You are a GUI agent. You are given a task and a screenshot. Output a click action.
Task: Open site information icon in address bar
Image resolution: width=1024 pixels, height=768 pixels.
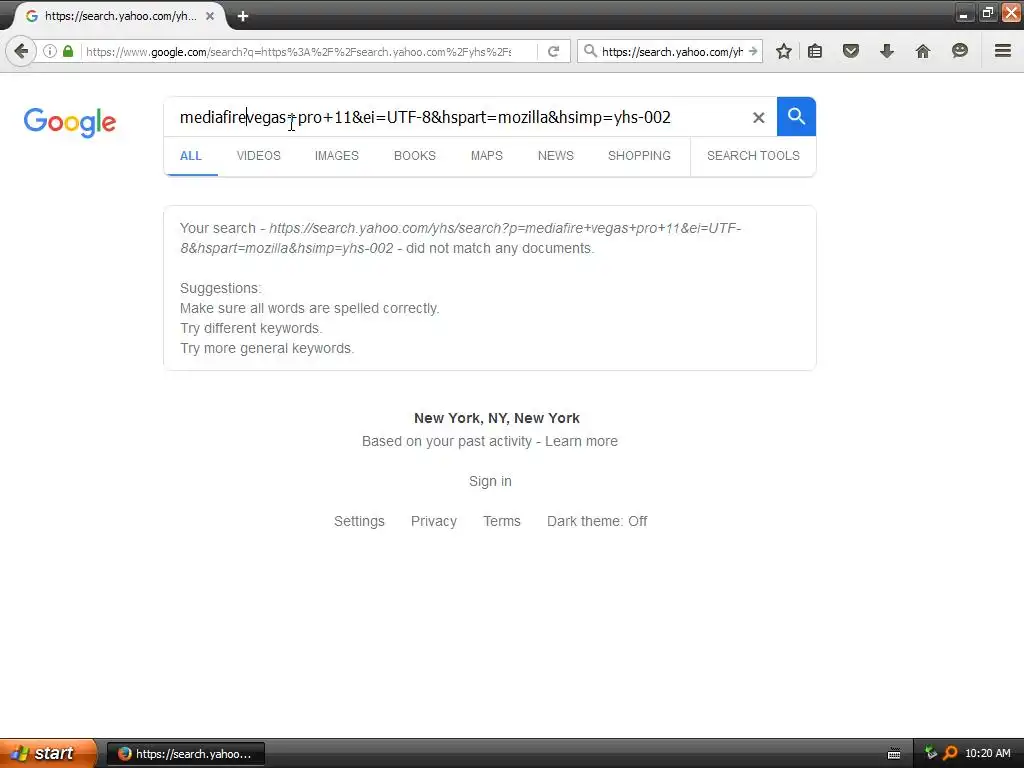click(x=50, y=51)
